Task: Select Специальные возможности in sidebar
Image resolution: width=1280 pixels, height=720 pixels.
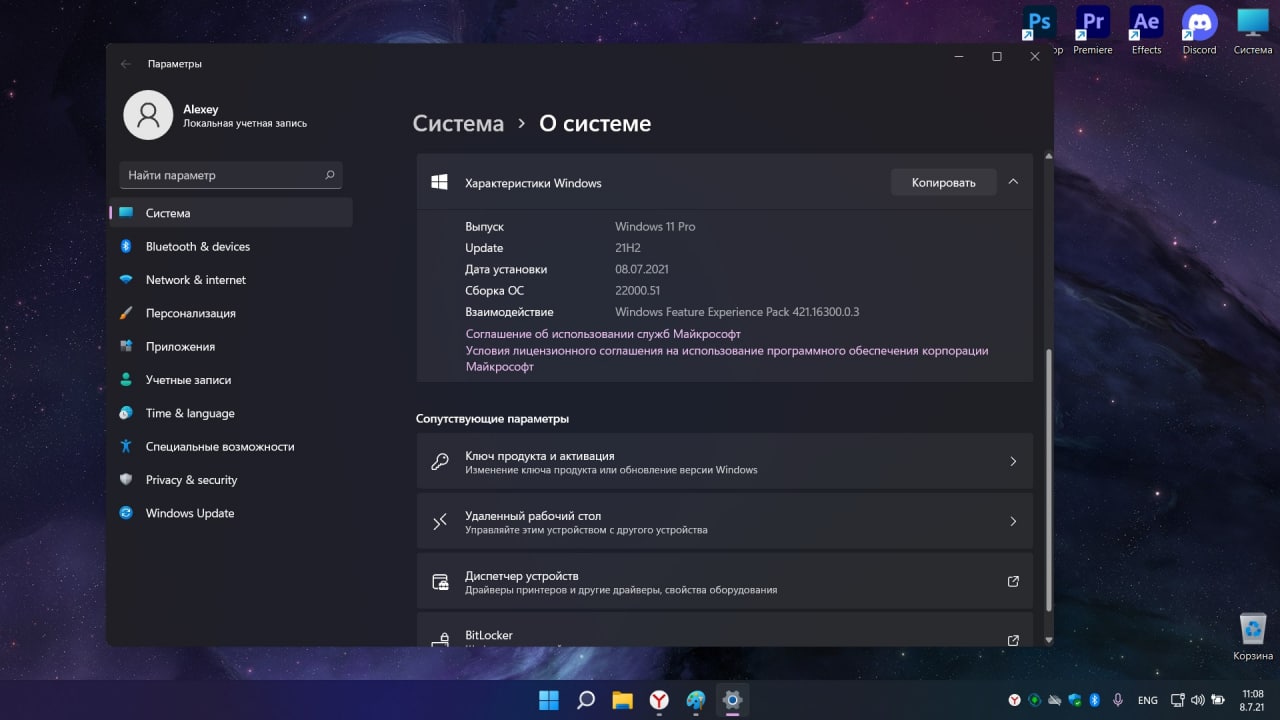Action: tap(231, 446)
